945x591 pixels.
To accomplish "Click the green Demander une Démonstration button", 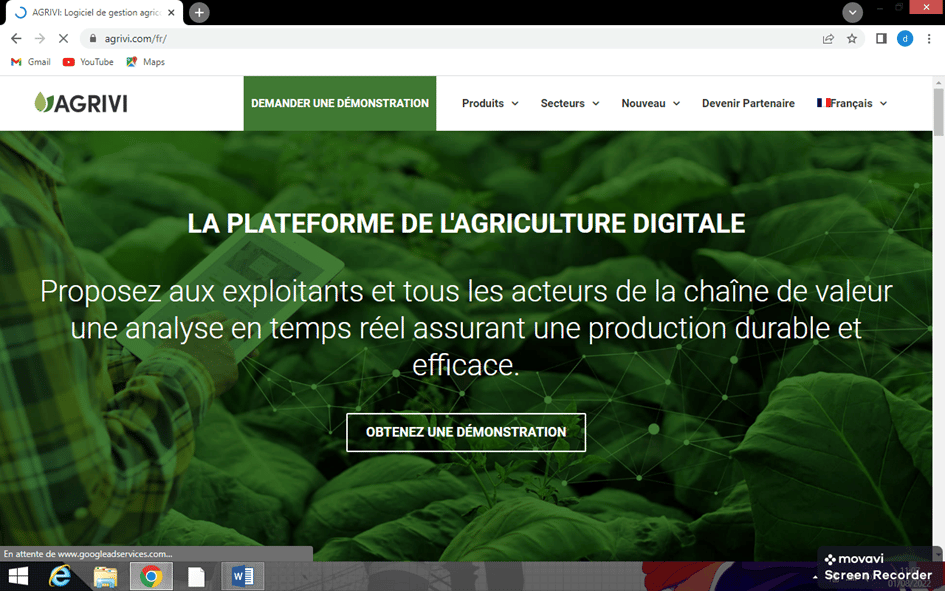I will tap(340, 103).
